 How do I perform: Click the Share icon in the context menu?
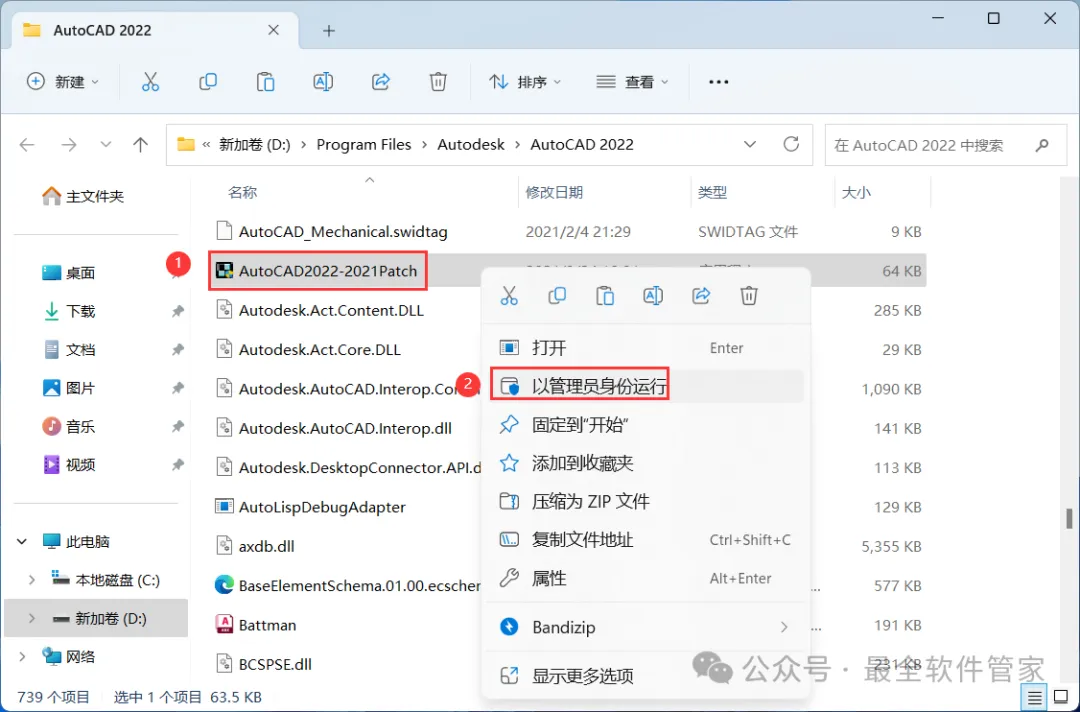coord(701,296)
